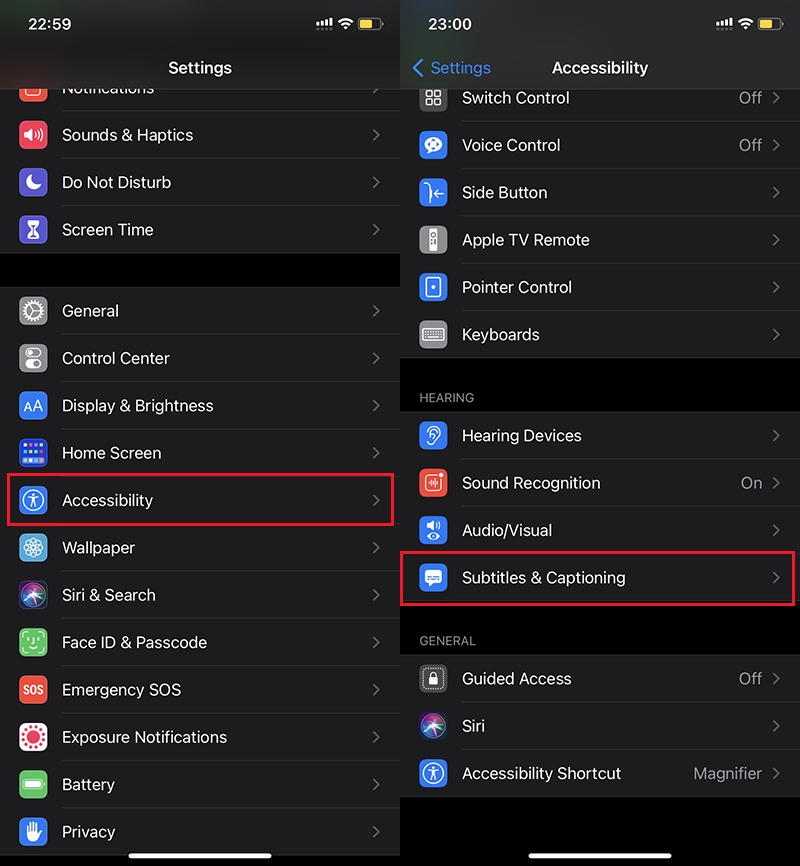Screen dimensions: 800x866
Task: Tap the Off value for Voice Control
Action: coord(750,145)
